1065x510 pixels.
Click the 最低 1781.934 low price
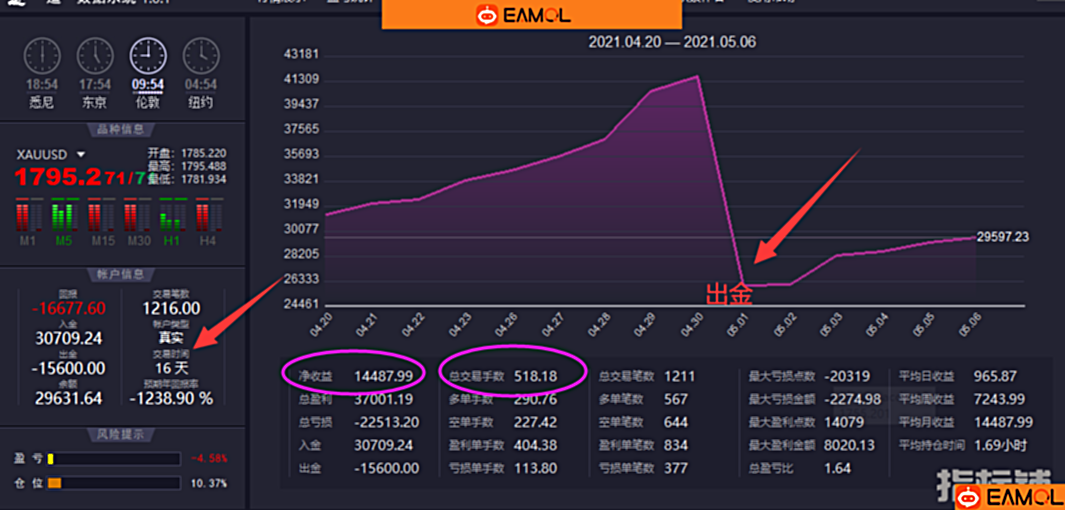(187, 179)
